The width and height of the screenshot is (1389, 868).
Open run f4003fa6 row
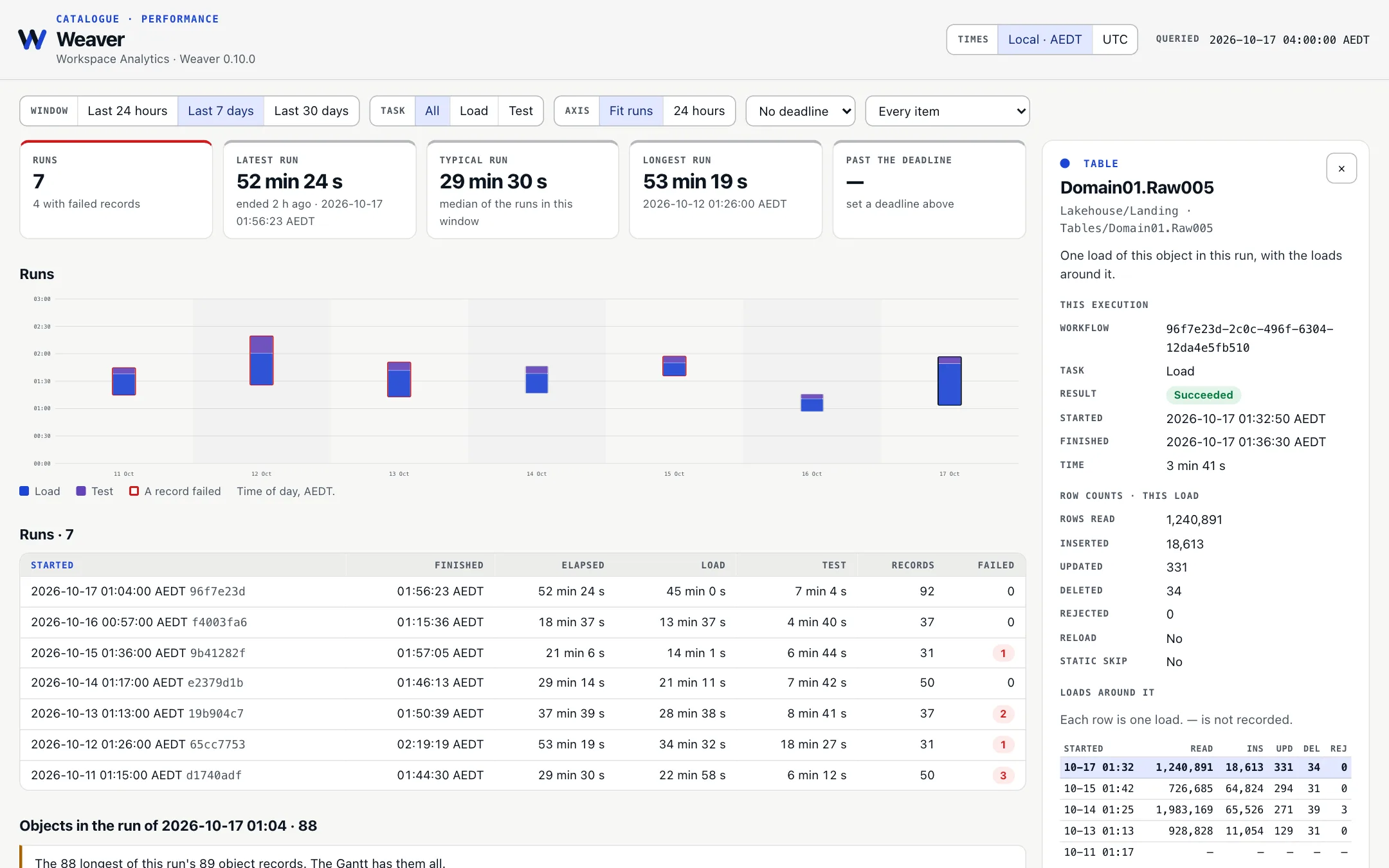522,622
